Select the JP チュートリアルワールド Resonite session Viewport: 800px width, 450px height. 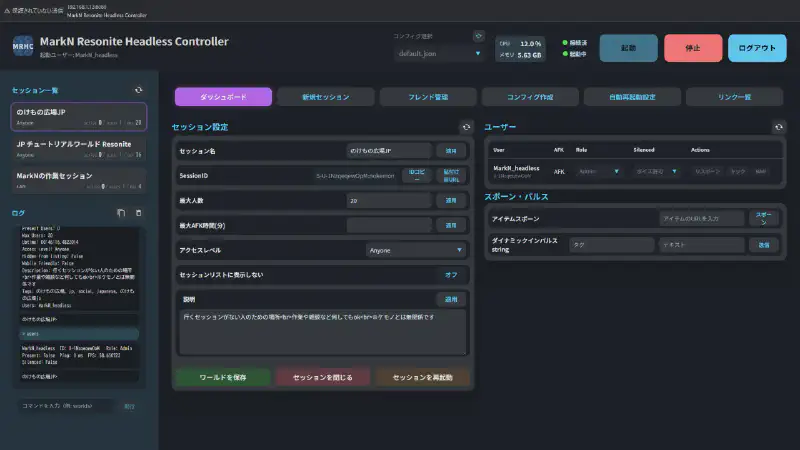coord(79,148)
